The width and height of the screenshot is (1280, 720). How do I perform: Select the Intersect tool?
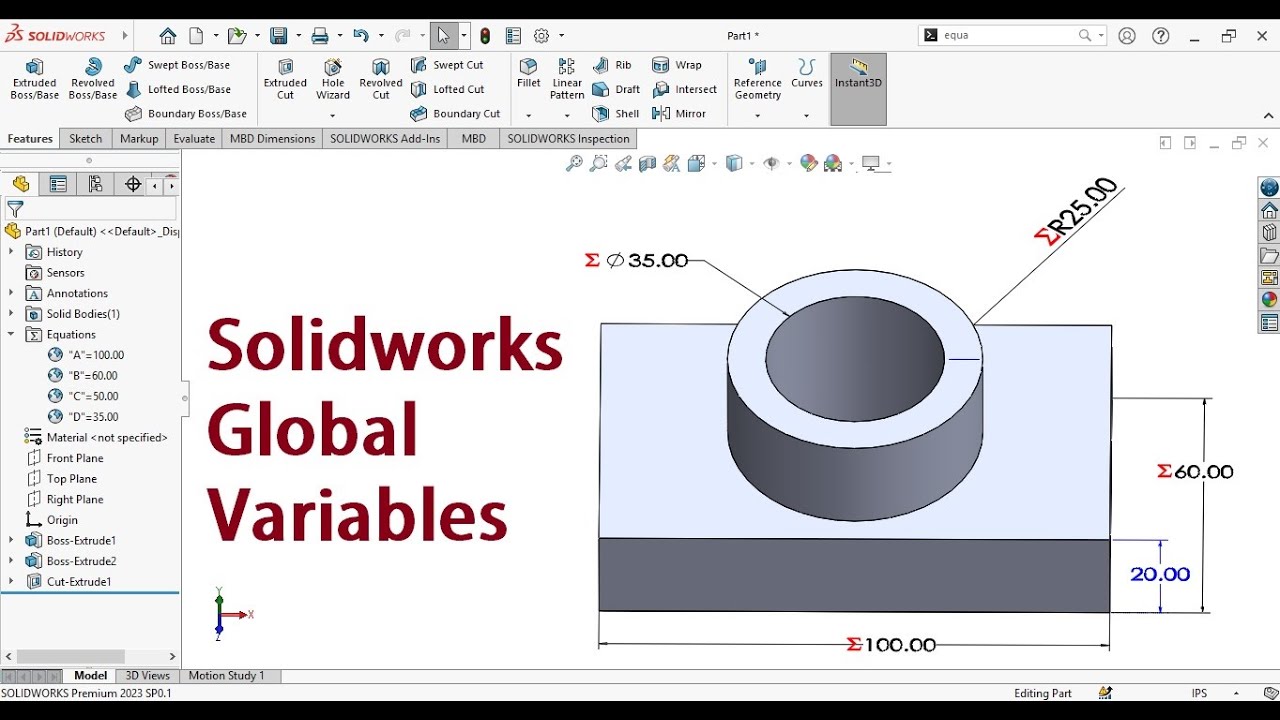click(685, 89)
